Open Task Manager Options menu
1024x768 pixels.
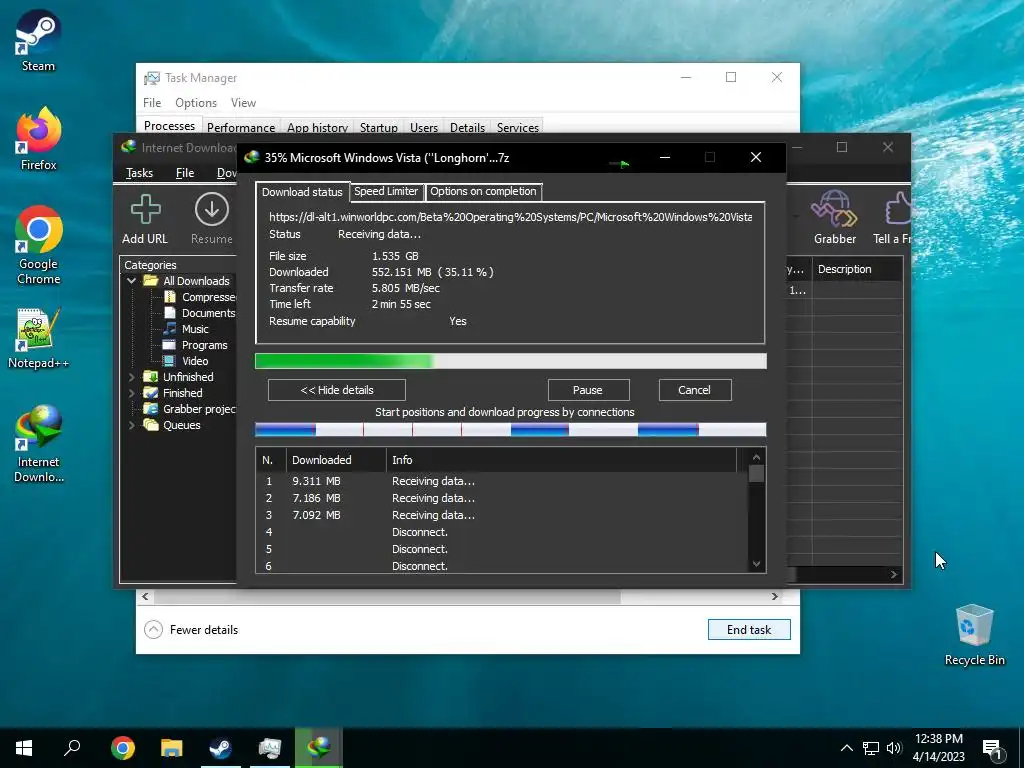(x=196, y=103)
